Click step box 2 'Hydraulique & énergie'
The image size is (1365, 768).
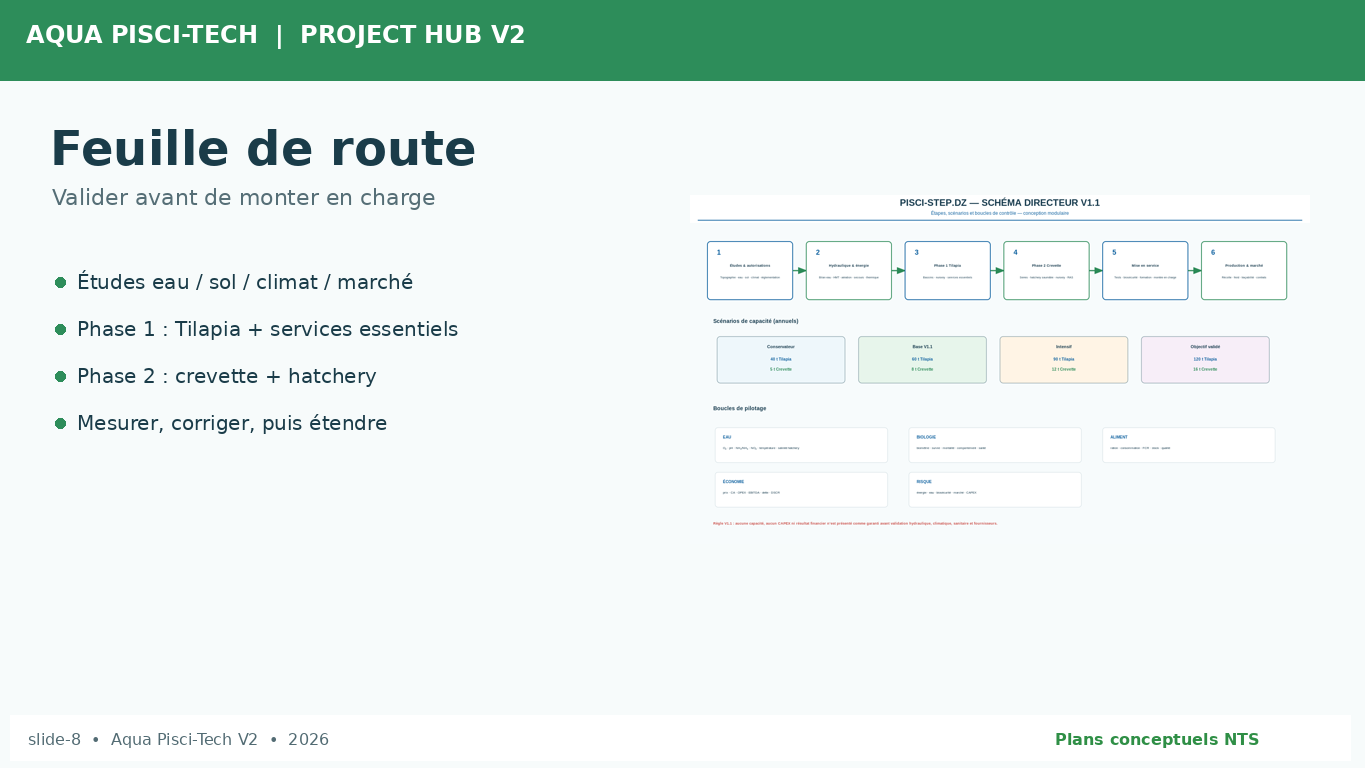pos(849,270)
